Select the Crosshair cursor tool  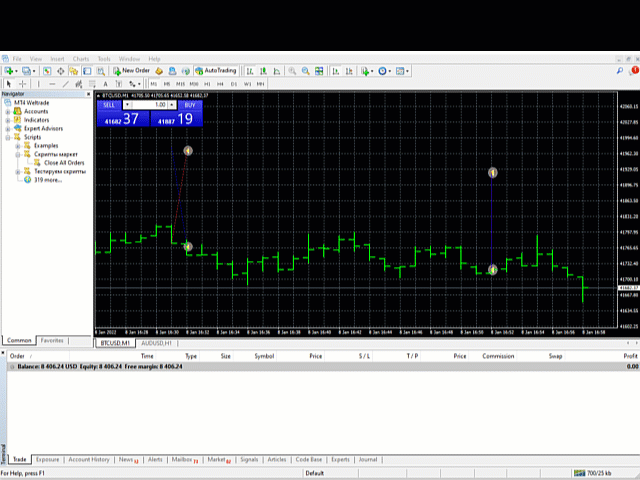22,84
